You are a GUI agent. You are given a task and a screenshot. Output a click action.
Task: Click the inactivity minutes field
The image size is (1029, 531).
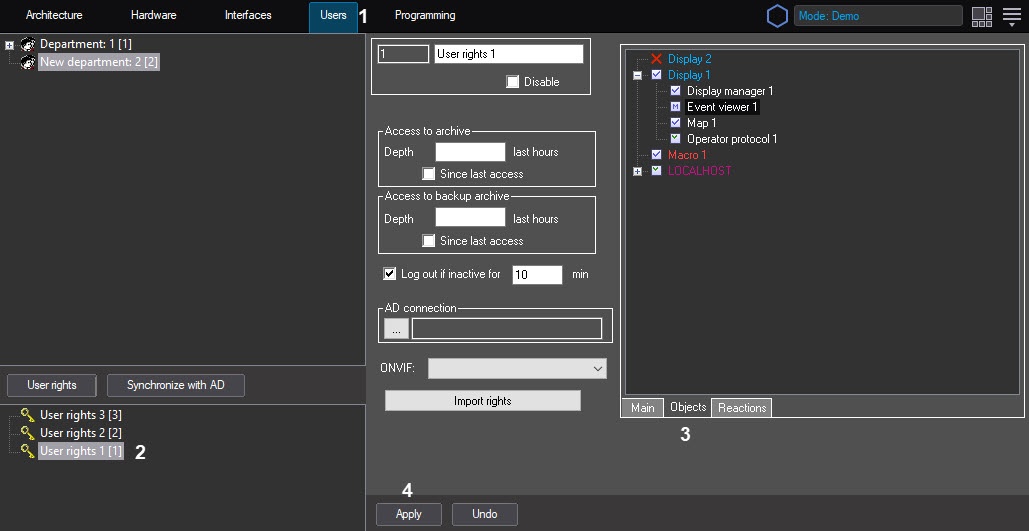pos(537,274)
